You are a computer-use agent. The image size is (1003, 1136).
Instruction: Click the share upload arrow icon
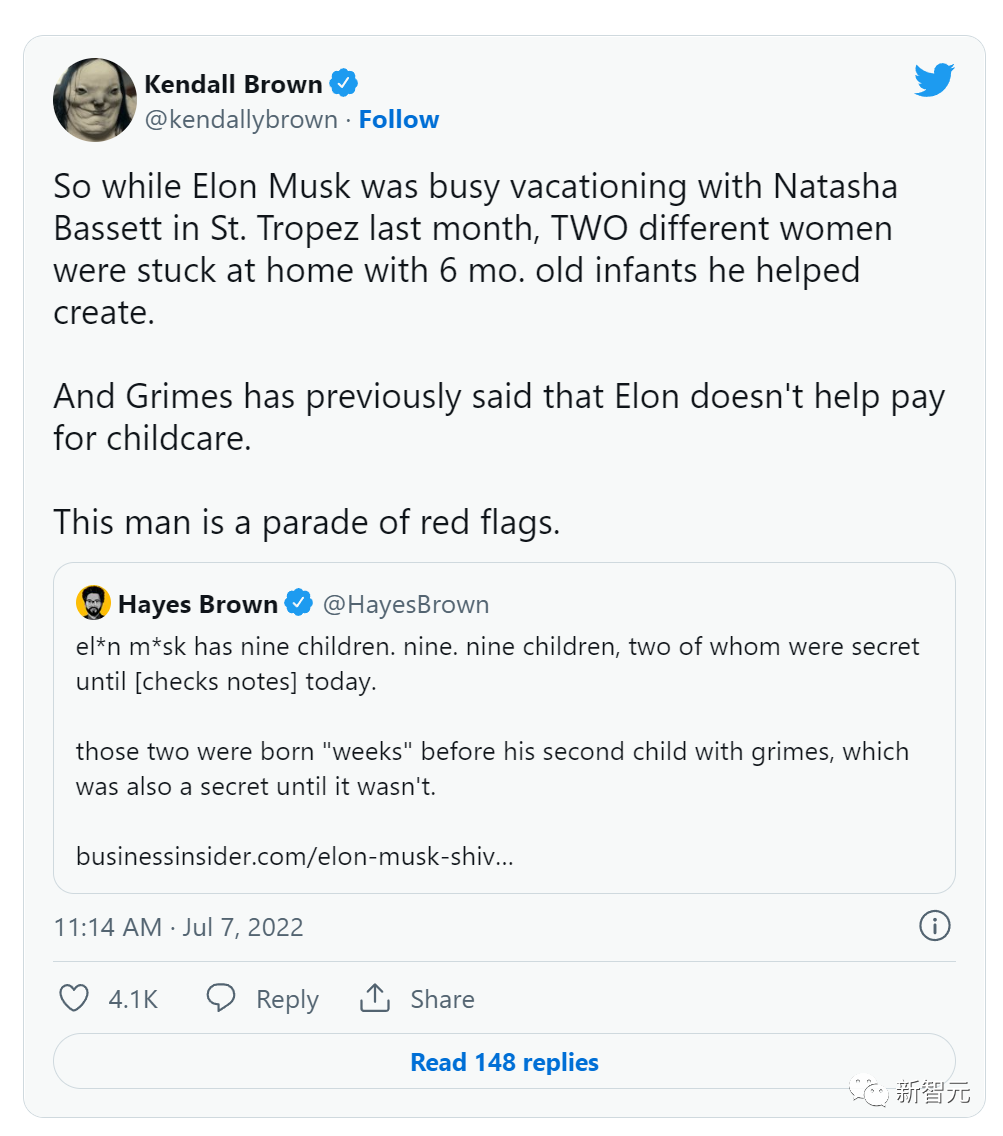374,998
